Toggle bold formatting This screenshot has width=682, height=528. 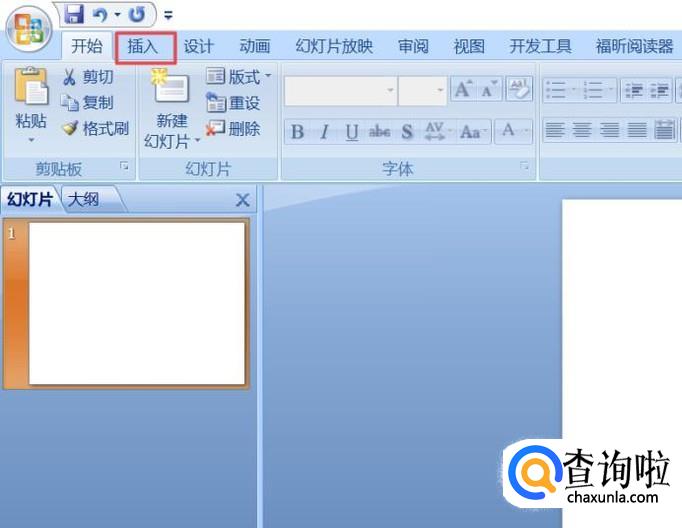point(298,131)
